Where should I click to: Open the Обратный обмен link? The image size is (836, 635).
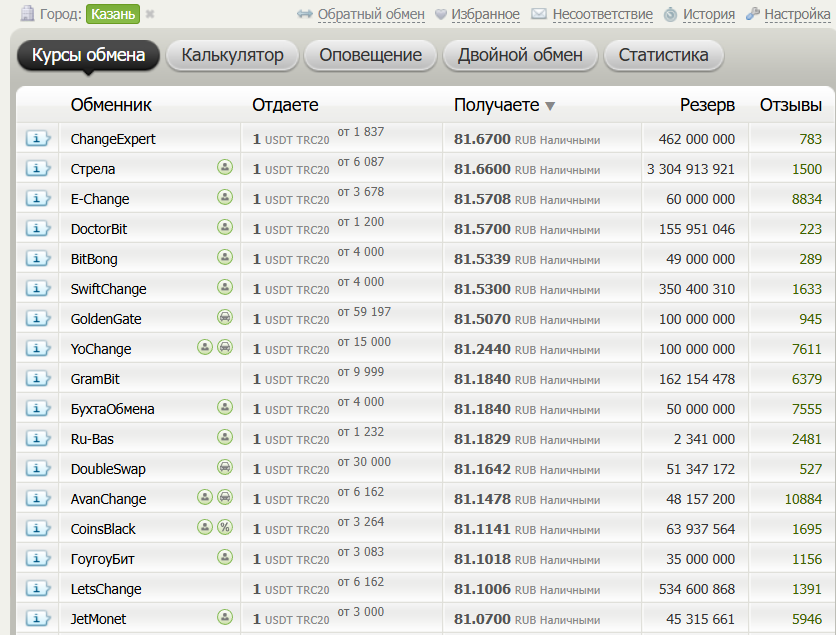pyautogui.click(x=371, y=14)
